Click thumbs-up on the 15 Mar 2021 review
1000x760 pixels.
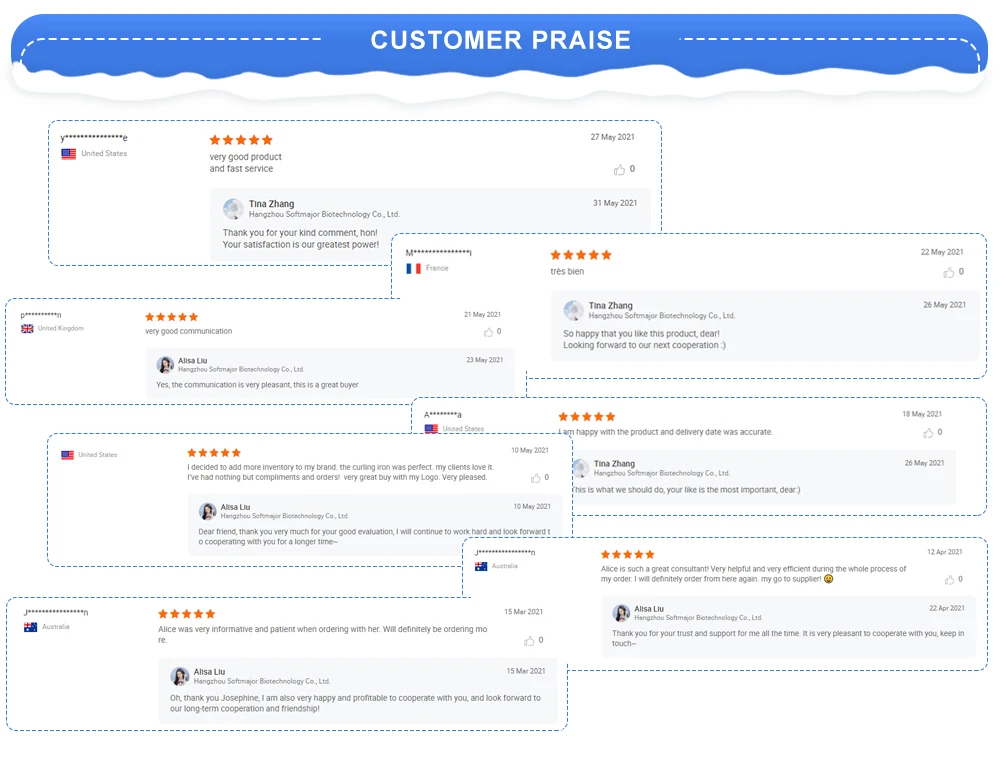pos(529,640)
